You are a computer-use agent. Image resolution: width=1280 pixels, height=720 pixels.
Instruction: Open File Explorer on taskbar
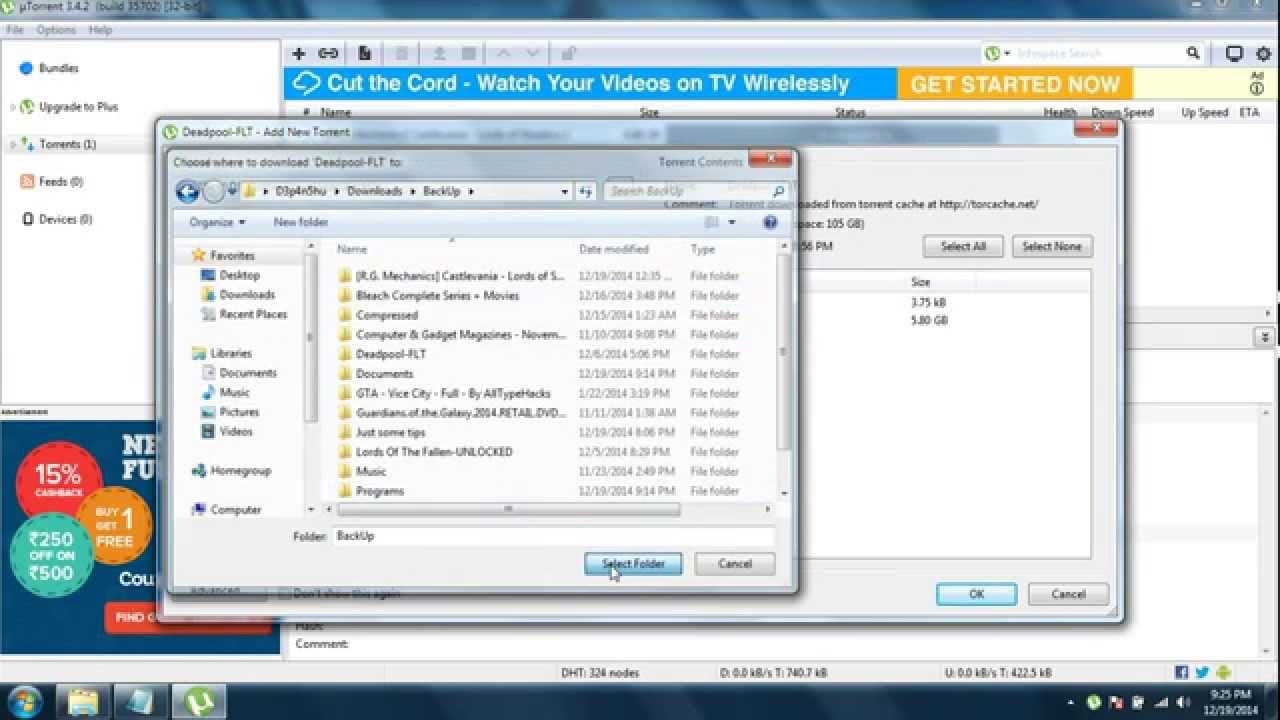[82, 700]
